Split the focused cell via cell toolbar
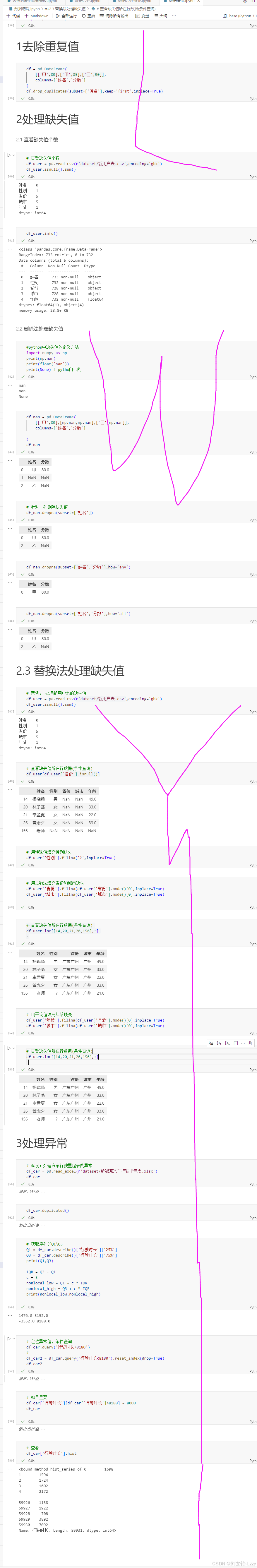The width and height of the screenshot is (257, 1568). (x=236, y=1043)
